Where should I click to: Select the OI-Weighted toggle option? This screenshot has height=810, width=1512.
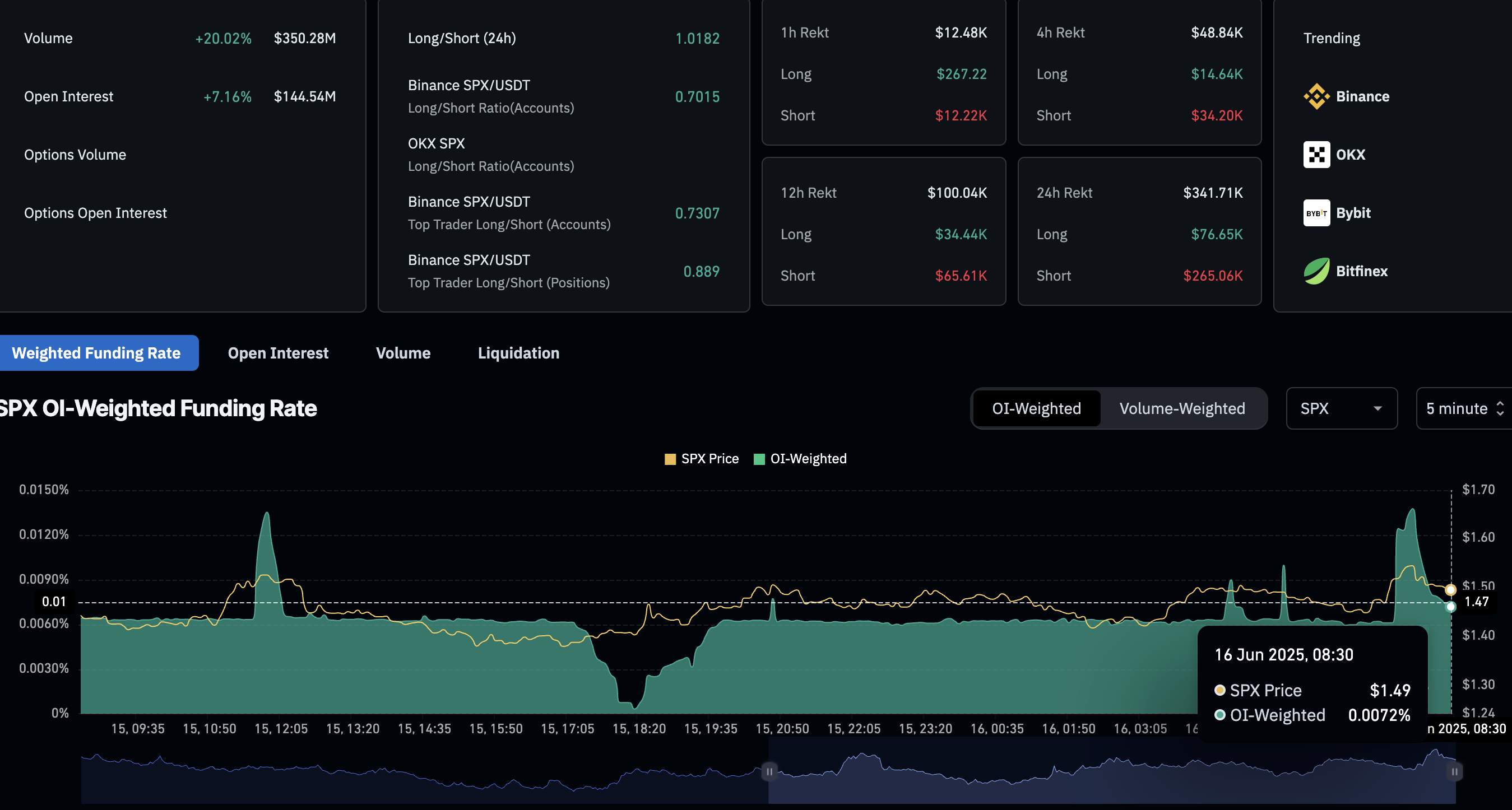pyautogui.click(x=1036, y=408)
